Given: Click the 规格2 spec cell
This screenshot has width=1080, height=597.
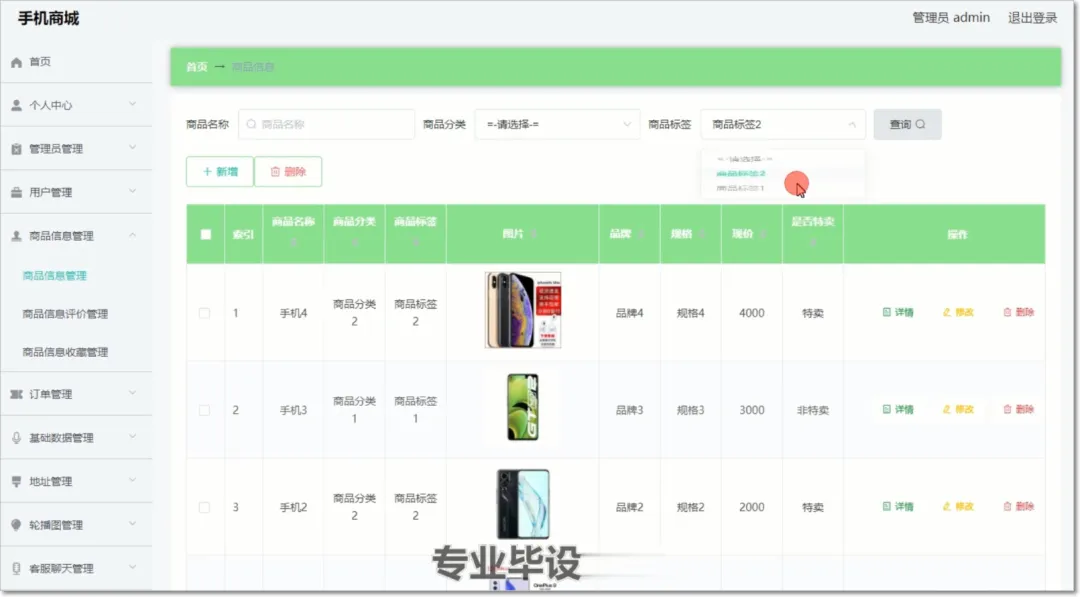Looking at the screenshot, I should tap(690, 507).
